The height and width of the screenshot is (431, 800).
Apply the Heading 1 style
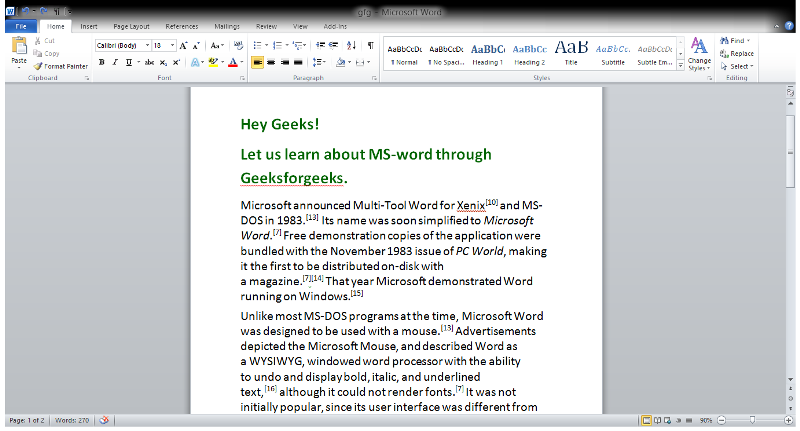click(x=488, y=53)
